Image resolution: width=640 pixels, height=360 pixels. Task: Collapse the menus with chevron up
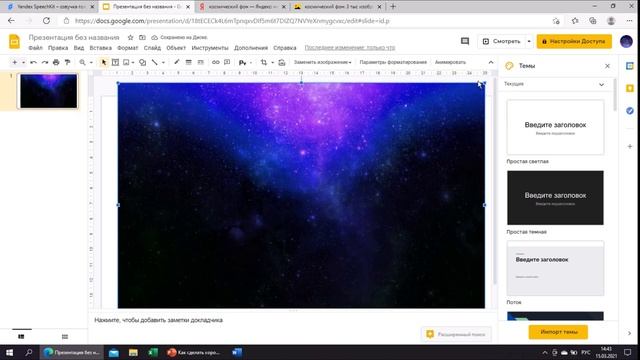(491, 62)
